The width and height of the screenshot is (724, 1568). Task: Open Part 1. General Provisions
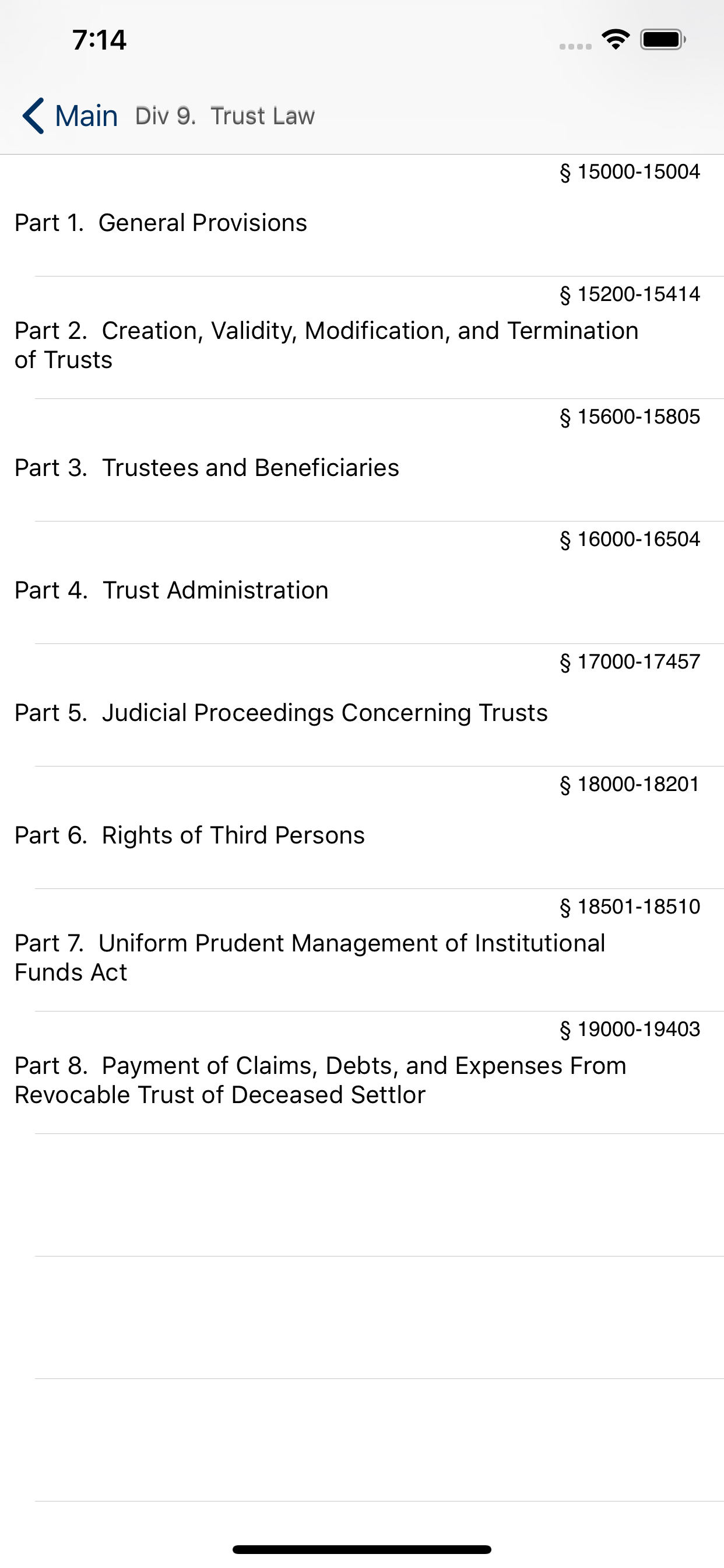[161, 223]
